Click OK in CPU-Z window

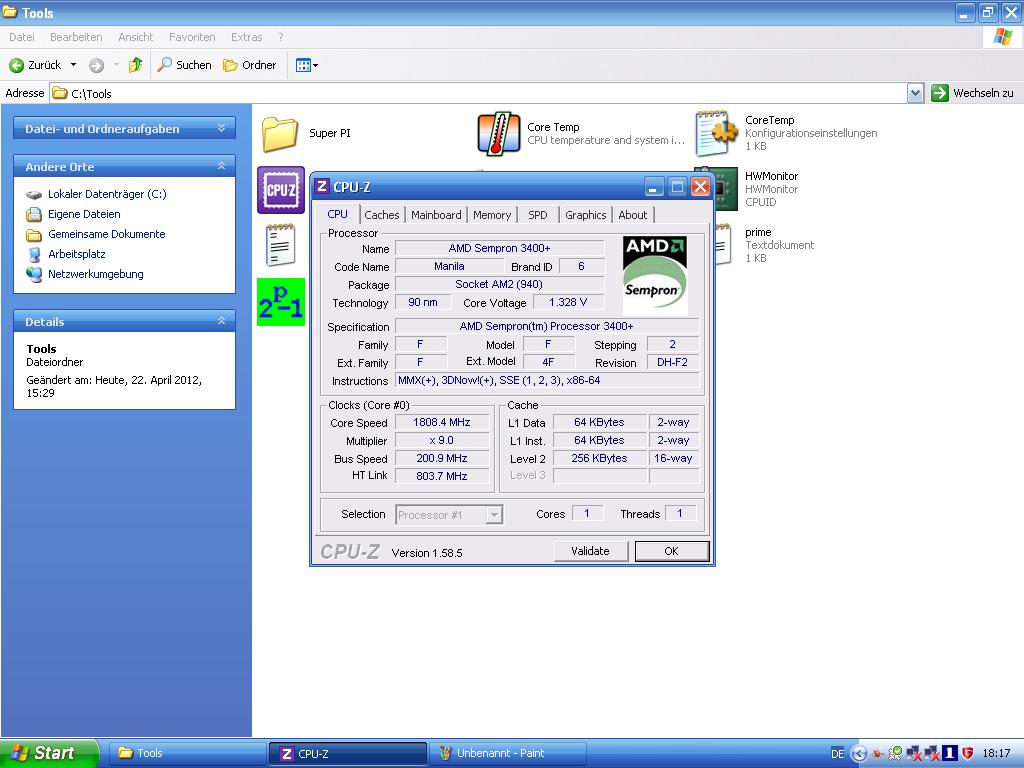pos(671,551)
